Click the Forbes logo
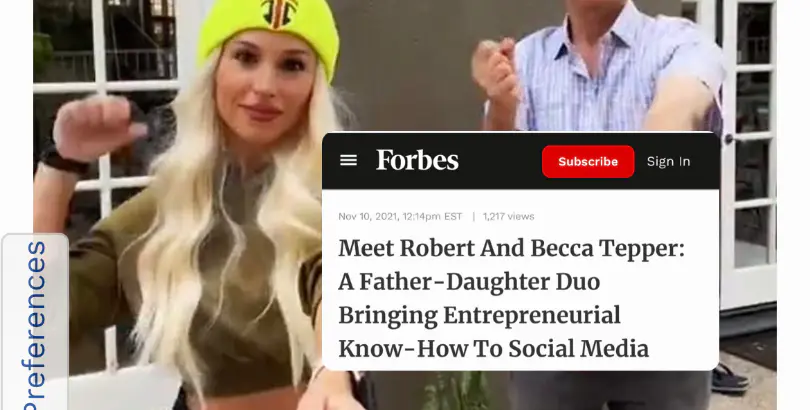Screen dimensions: 810x410 click(x=417, y=160)
